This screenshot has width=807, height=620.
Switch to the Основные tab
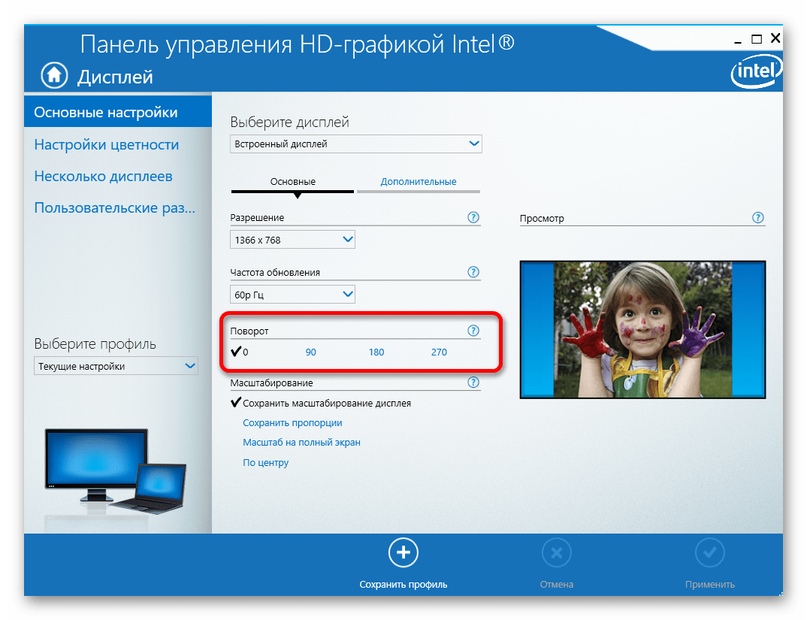click(x=293, y=182)
